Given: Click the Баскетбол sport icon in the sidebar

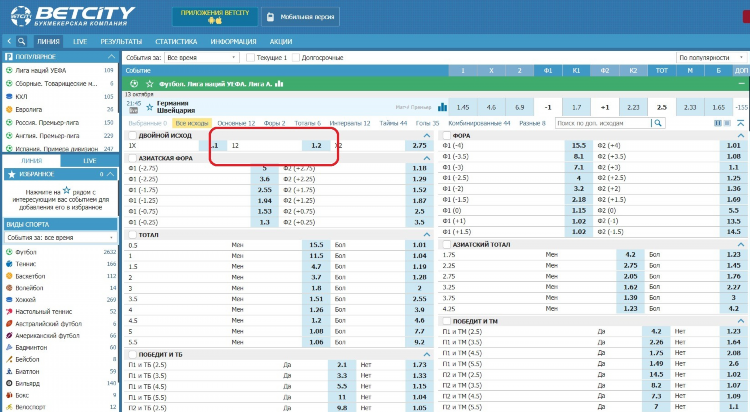Looking at the screenshot, I should click(9, 276).
